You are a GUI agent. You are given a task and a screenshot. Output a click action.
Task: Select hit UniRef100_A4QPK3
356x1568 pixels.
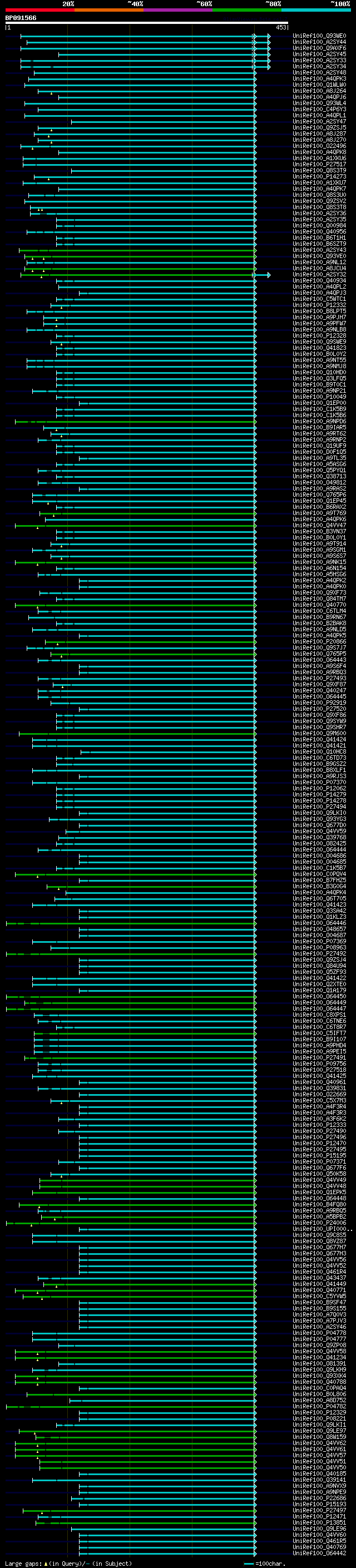(x=319, y=78)
